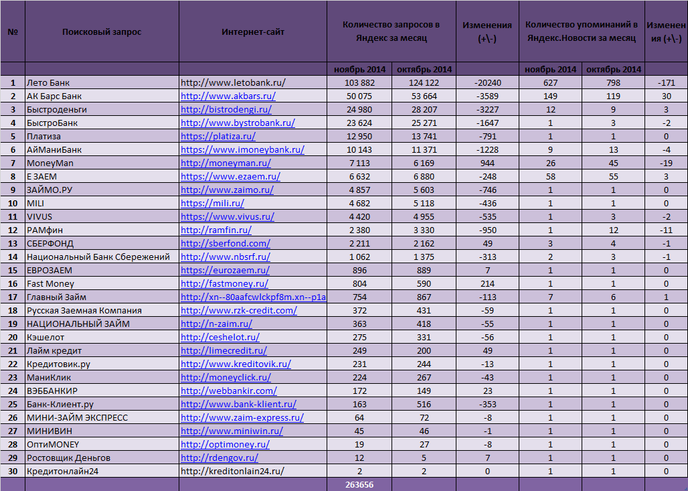Screen dimensions: 688x491
Task: Open the ramfin.ru link
Action: point(216,230)
